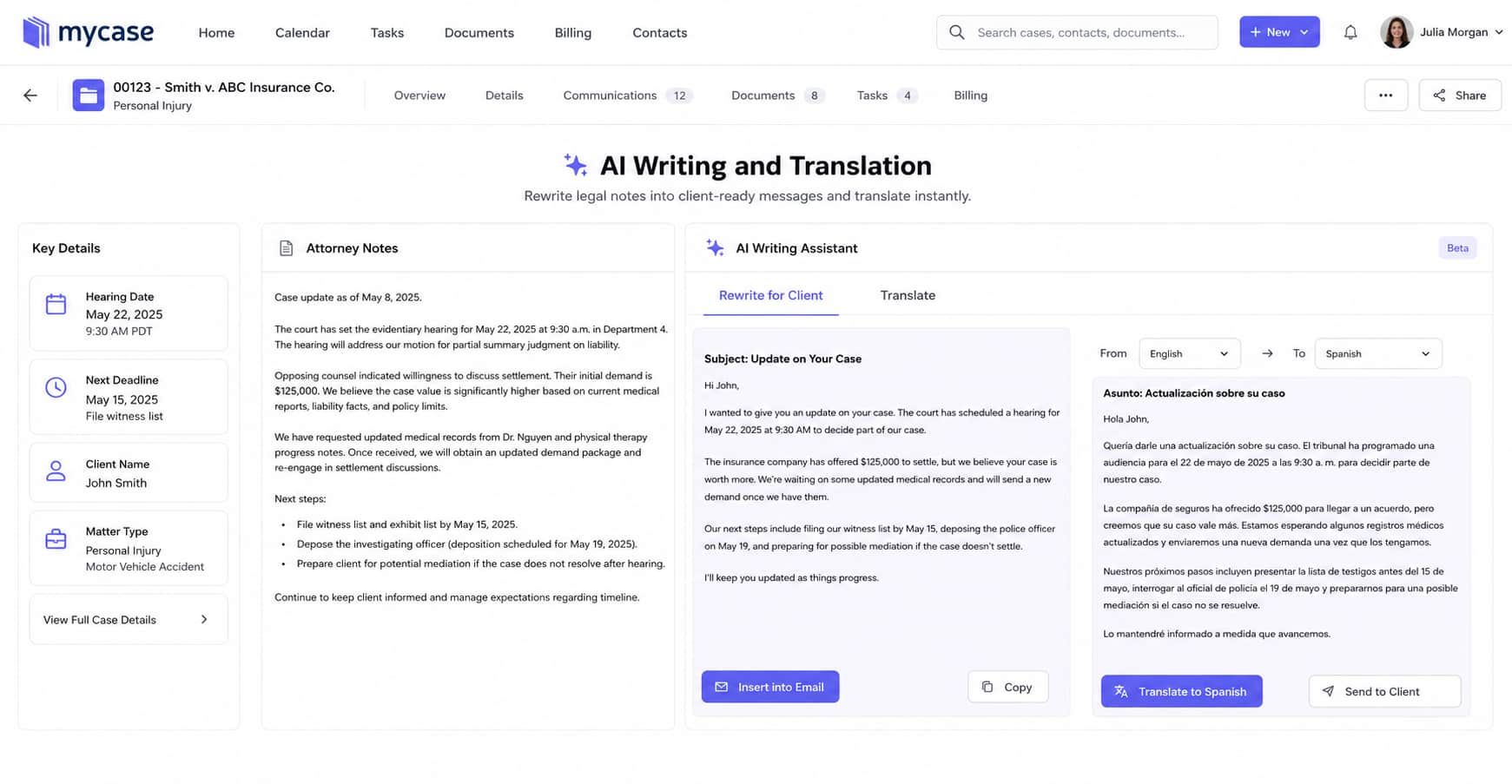Screen dimensions: 1512x784
Task: Open the Hearing Date card for May 22, 2025
Action: (129, 313)
